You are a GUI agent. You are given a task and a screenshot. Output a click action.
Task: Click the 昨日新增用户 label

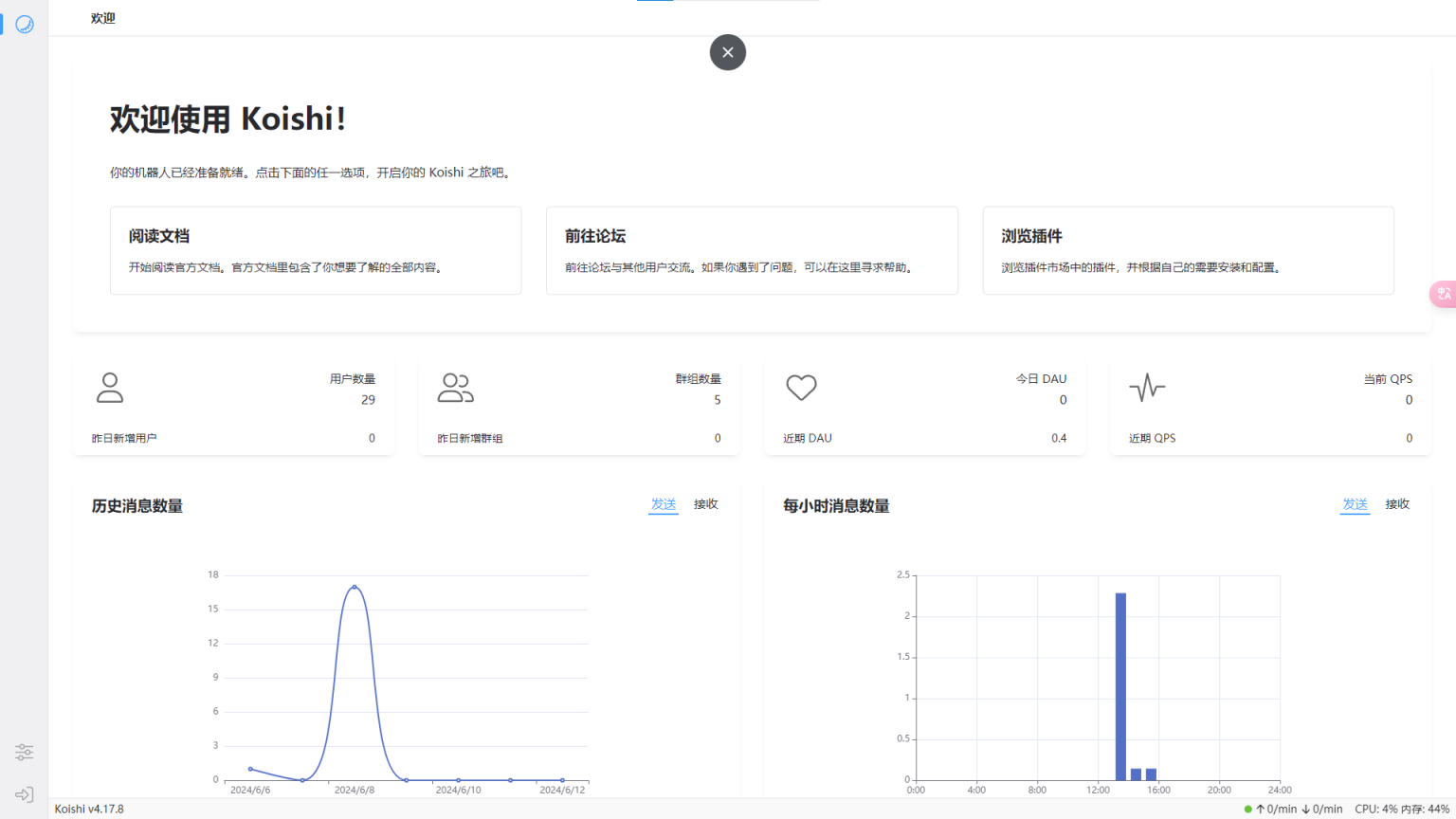(124, 438)
